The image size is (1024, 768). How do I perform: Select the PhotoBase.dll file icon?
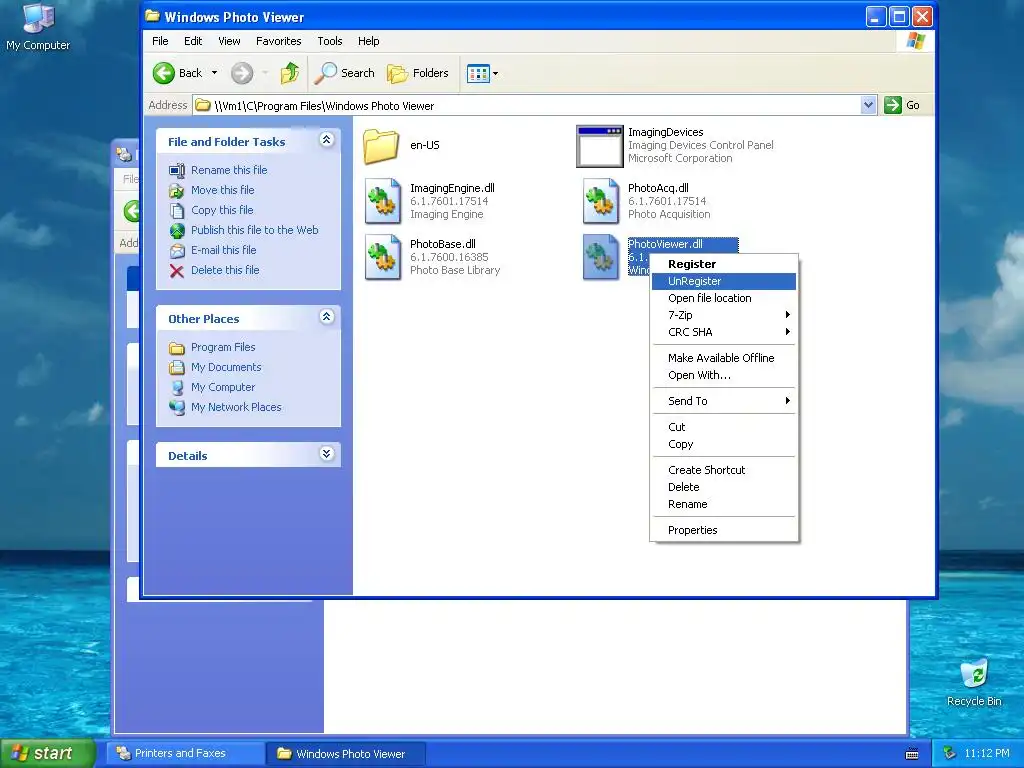[383, 257]
